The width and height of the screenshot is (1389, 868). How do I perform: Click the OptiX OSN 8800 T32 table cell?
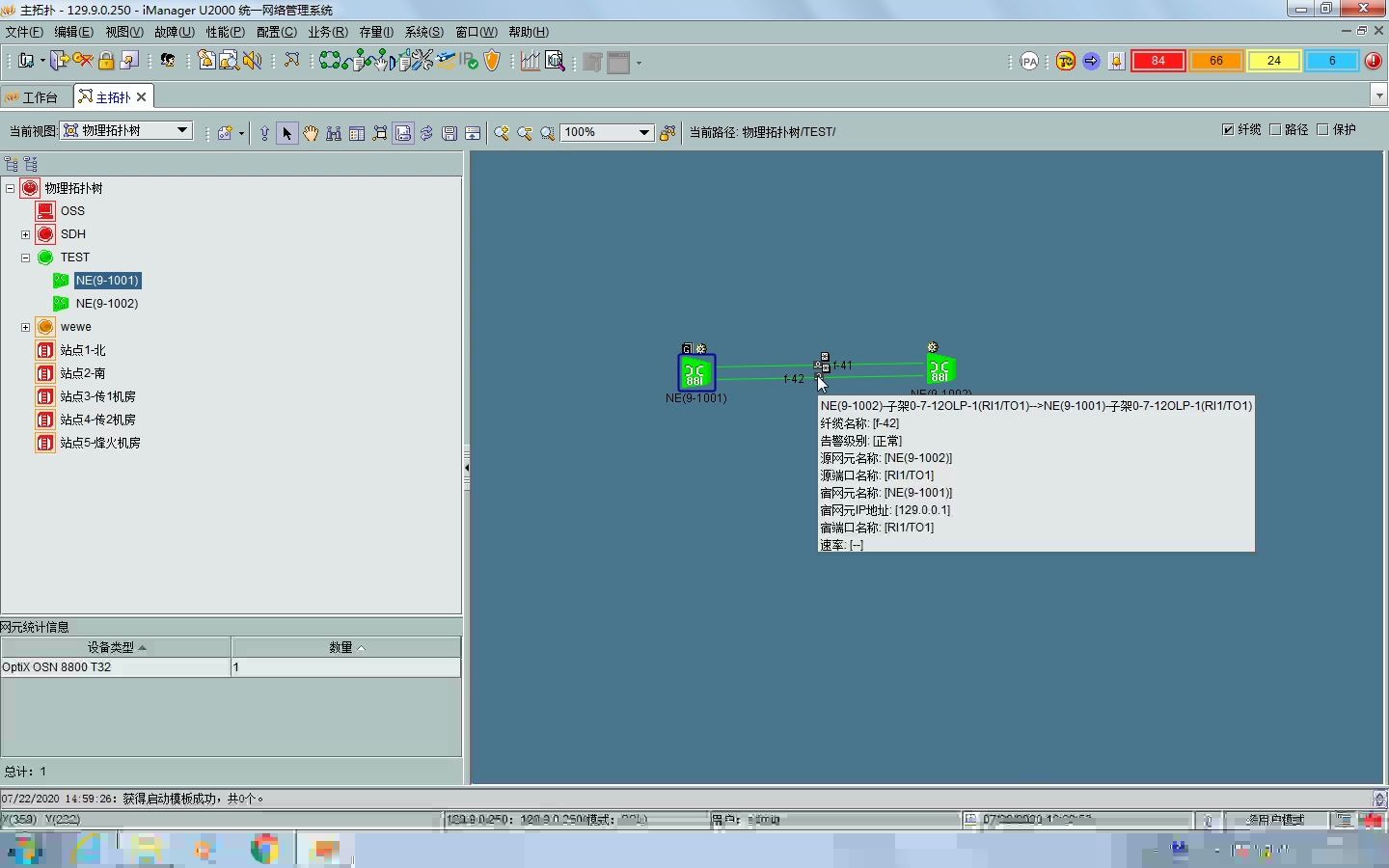[x=116, y=667]
